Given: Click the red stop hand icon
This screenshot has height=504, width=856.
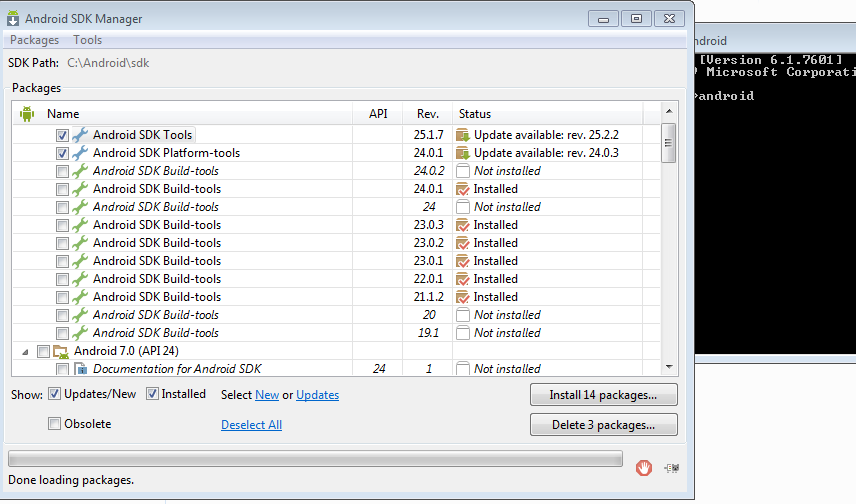Looking at the screenshot, I should coord(644,468).
